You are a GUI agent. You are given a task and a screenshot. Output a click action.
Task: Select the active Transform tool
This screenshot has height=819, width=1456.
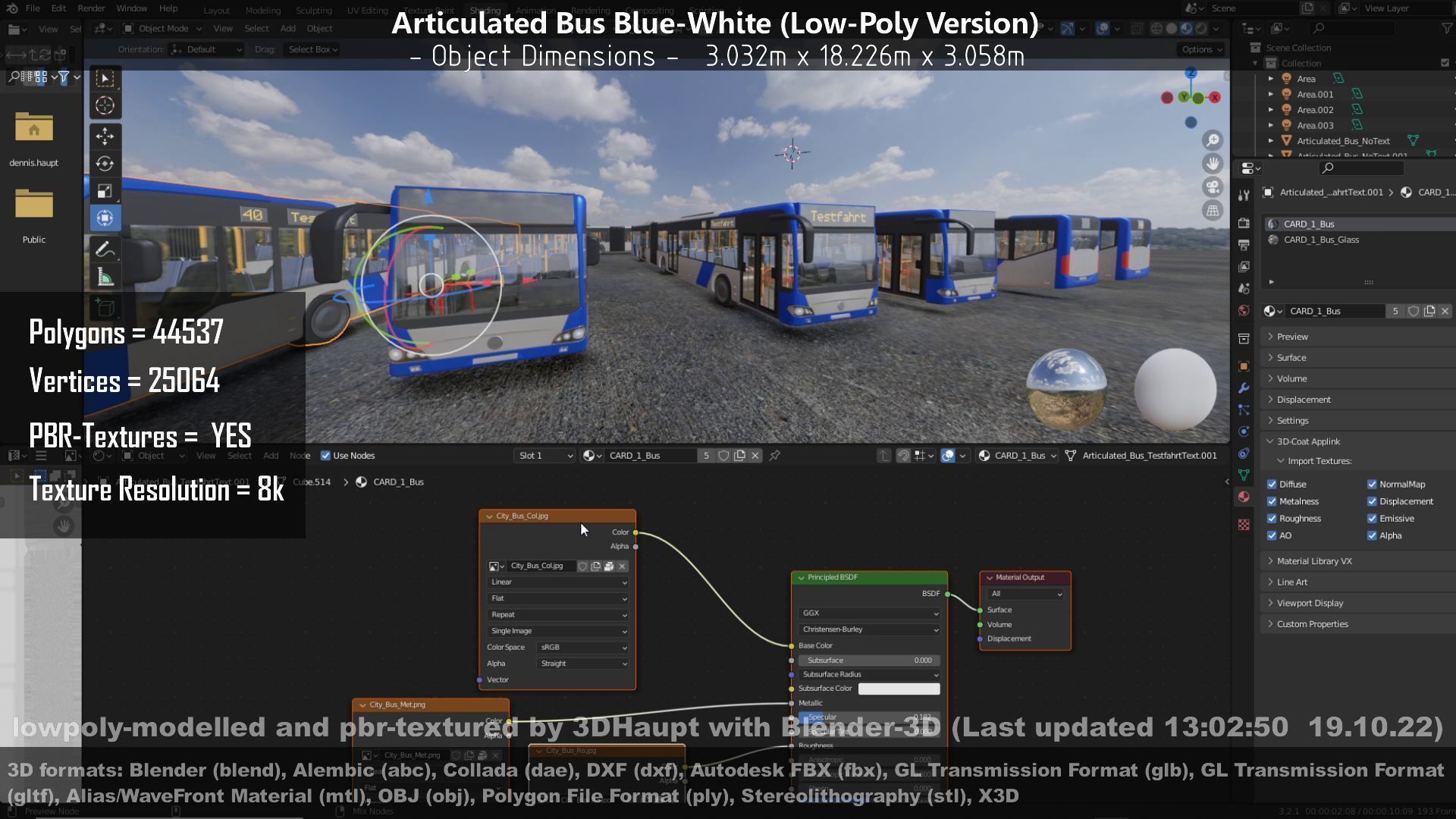click(105, 218)
